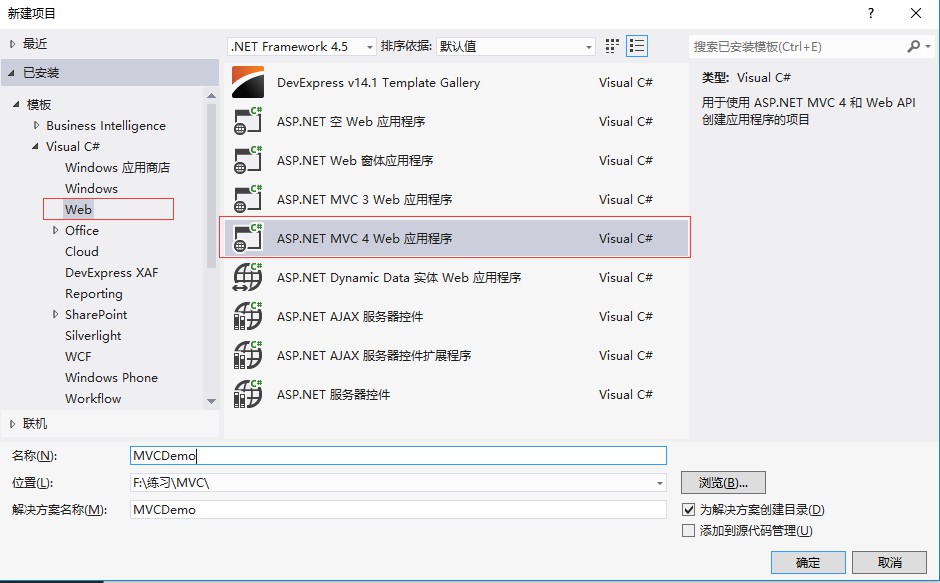Click the 取消 button
Screen dimensions: 940x583
click(x=890, y=563)
